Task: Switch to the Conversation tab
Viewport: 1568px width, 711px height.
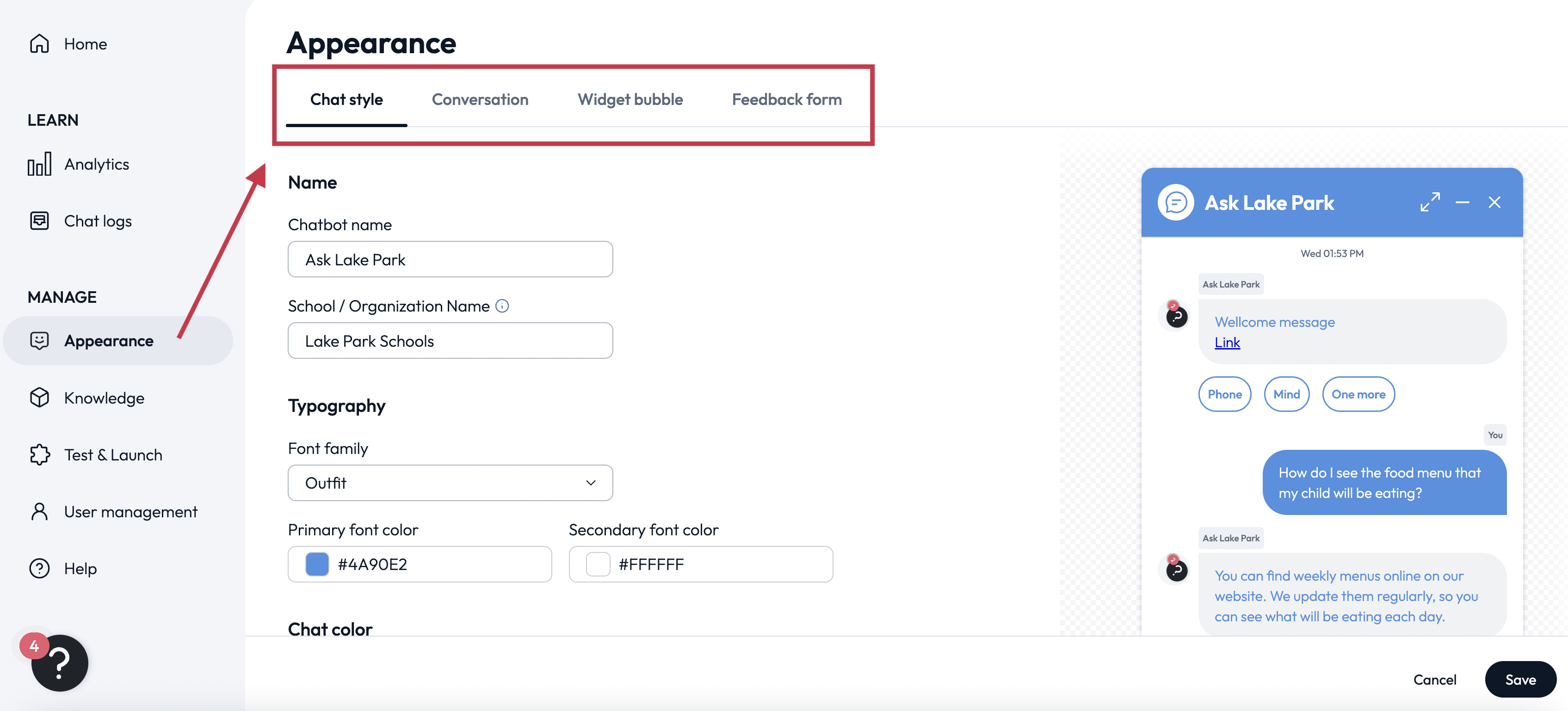Action: click(480, 99)
